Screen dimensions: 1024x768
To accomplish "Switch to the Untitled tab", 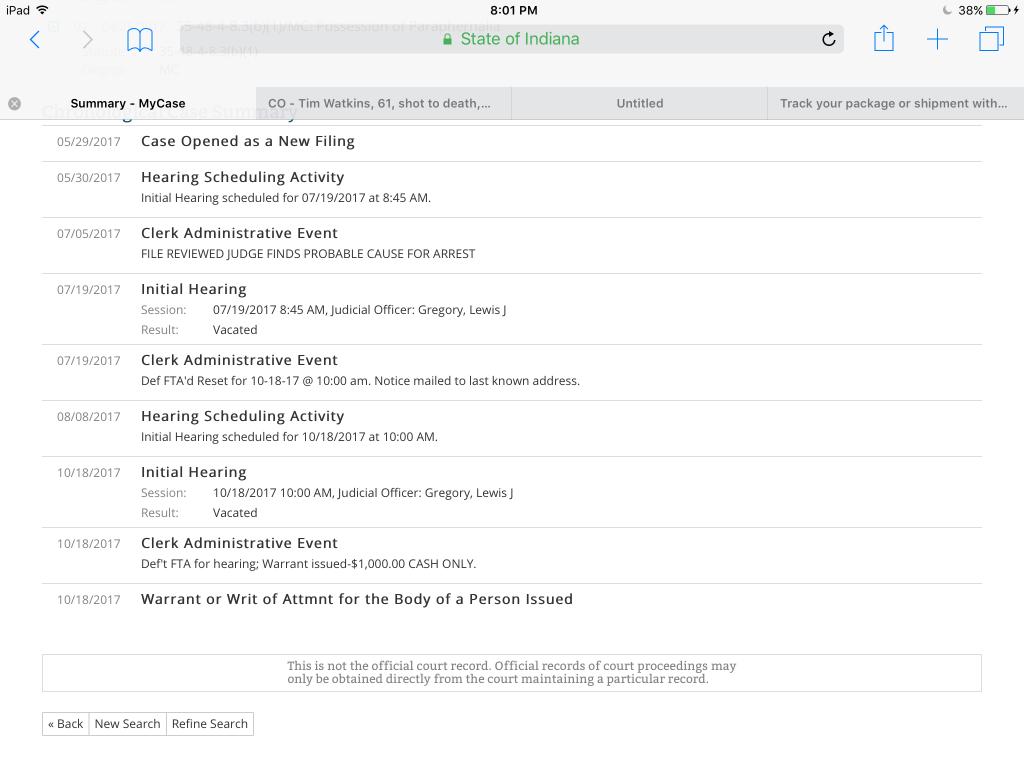I will tap(640, 103).
